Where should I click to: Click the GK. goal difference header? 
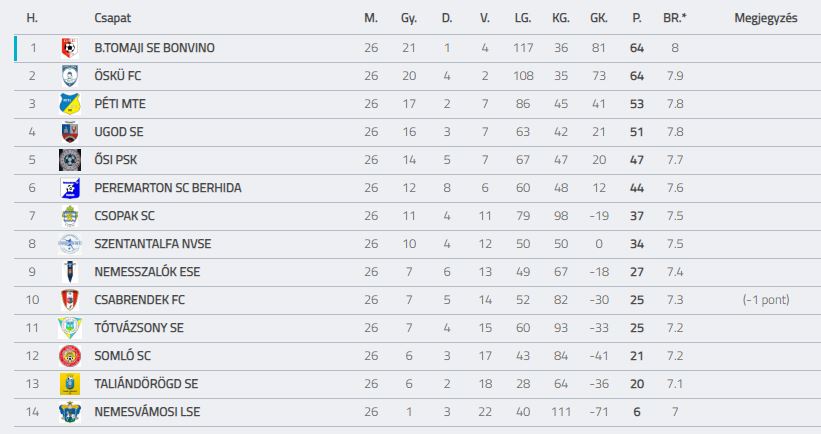[598, 18]
